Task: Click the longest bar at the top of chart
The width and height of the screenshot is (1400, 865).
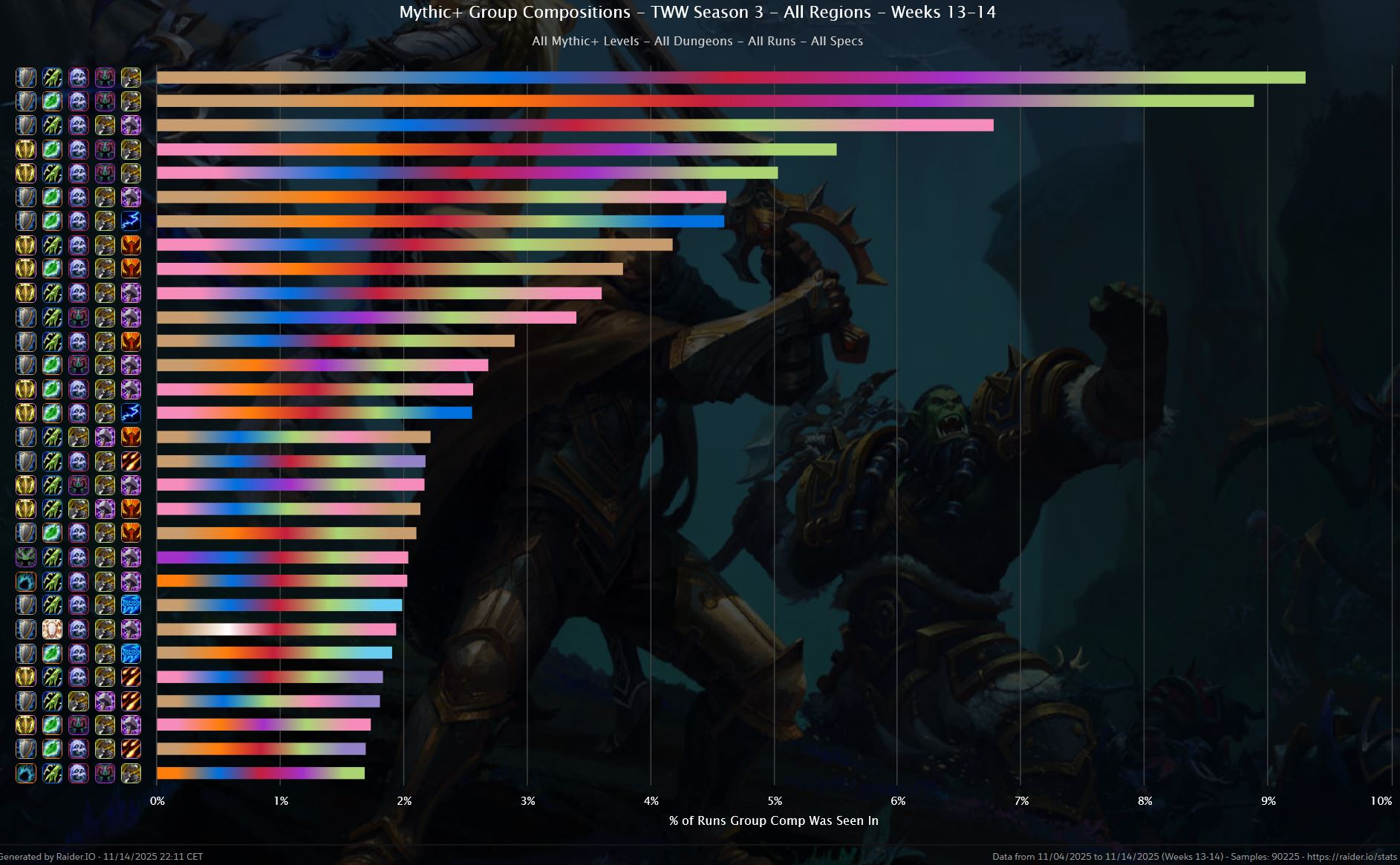Action: [x=730, y=77]
